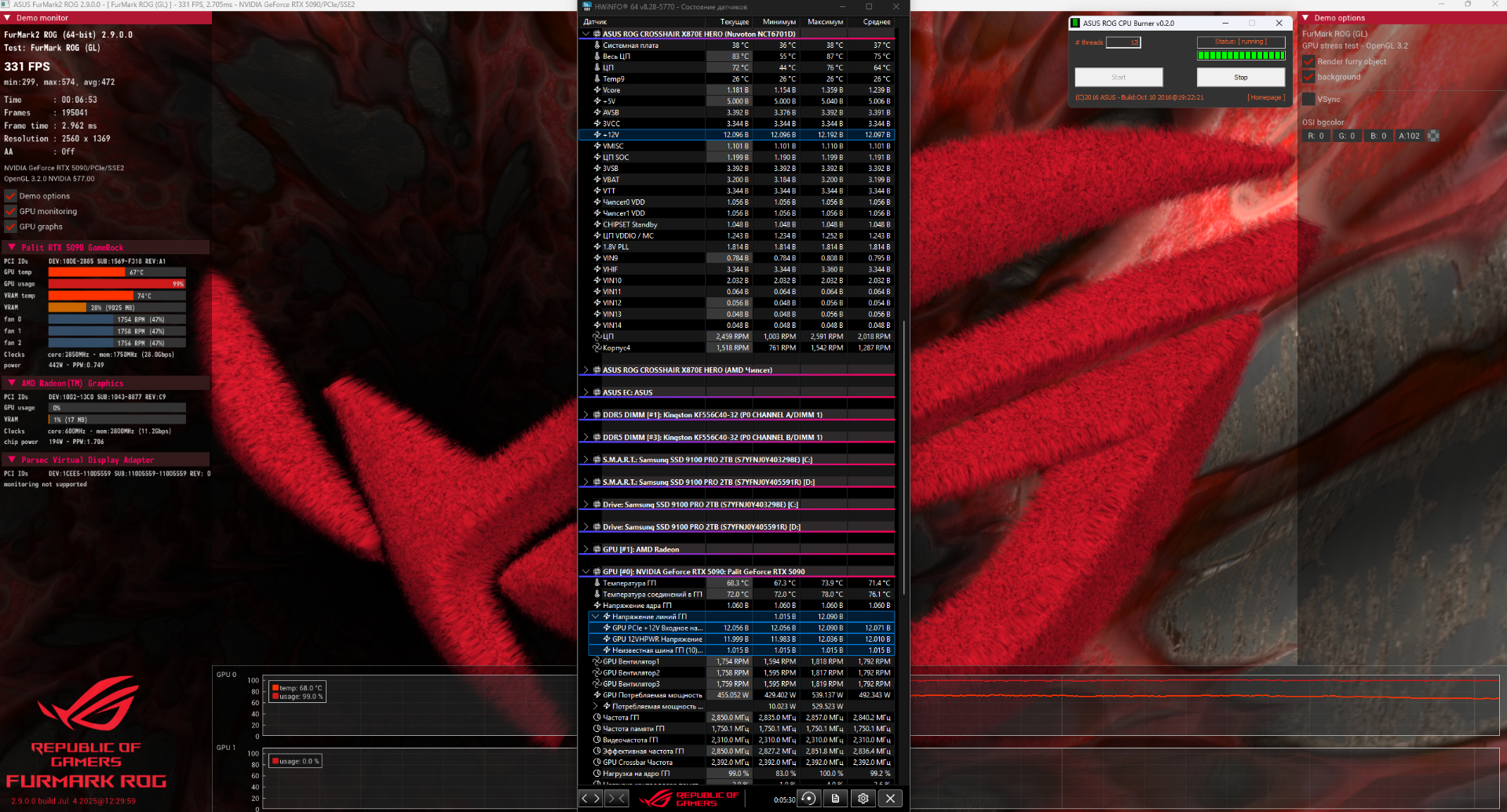The height and width of the screenshot is (812, 1507).
Task: Enable the VSync checkbox
Action: [1308, 99]
